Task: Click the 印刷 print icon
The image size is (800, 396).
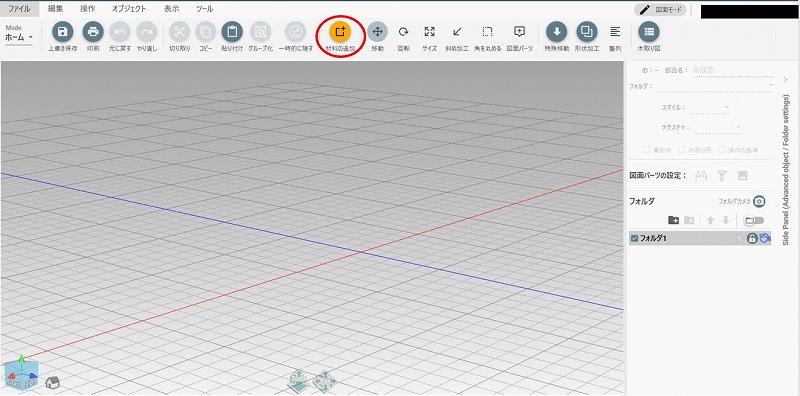Action: click(93, 32)
